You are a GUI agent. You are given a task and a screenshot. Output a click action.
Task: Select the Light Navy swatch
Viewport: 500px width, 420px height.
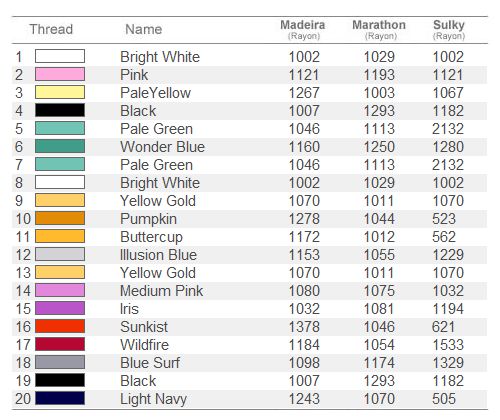(x=60, y=398)
